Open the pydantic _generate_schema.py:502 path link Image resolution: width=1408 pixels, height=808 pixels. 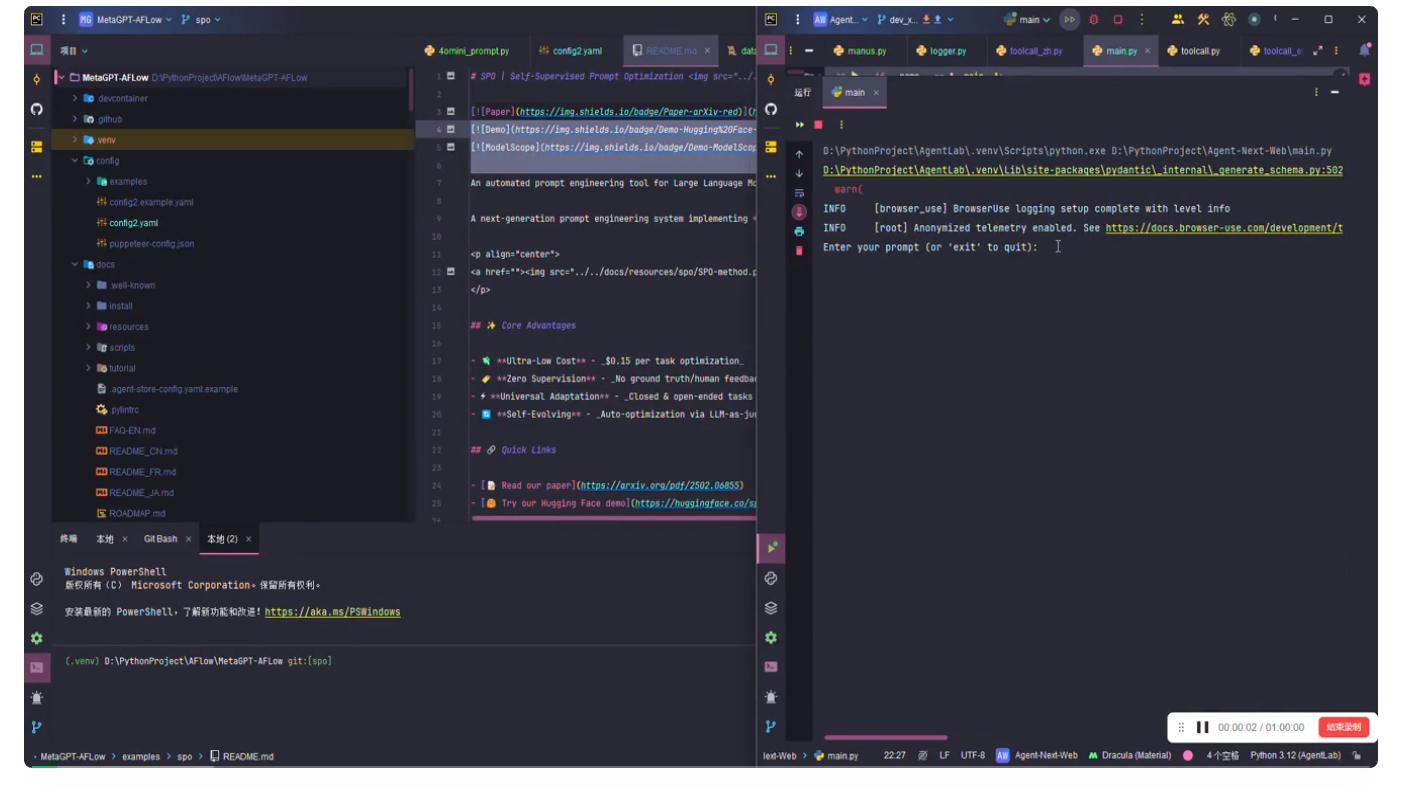(1083, 170)
